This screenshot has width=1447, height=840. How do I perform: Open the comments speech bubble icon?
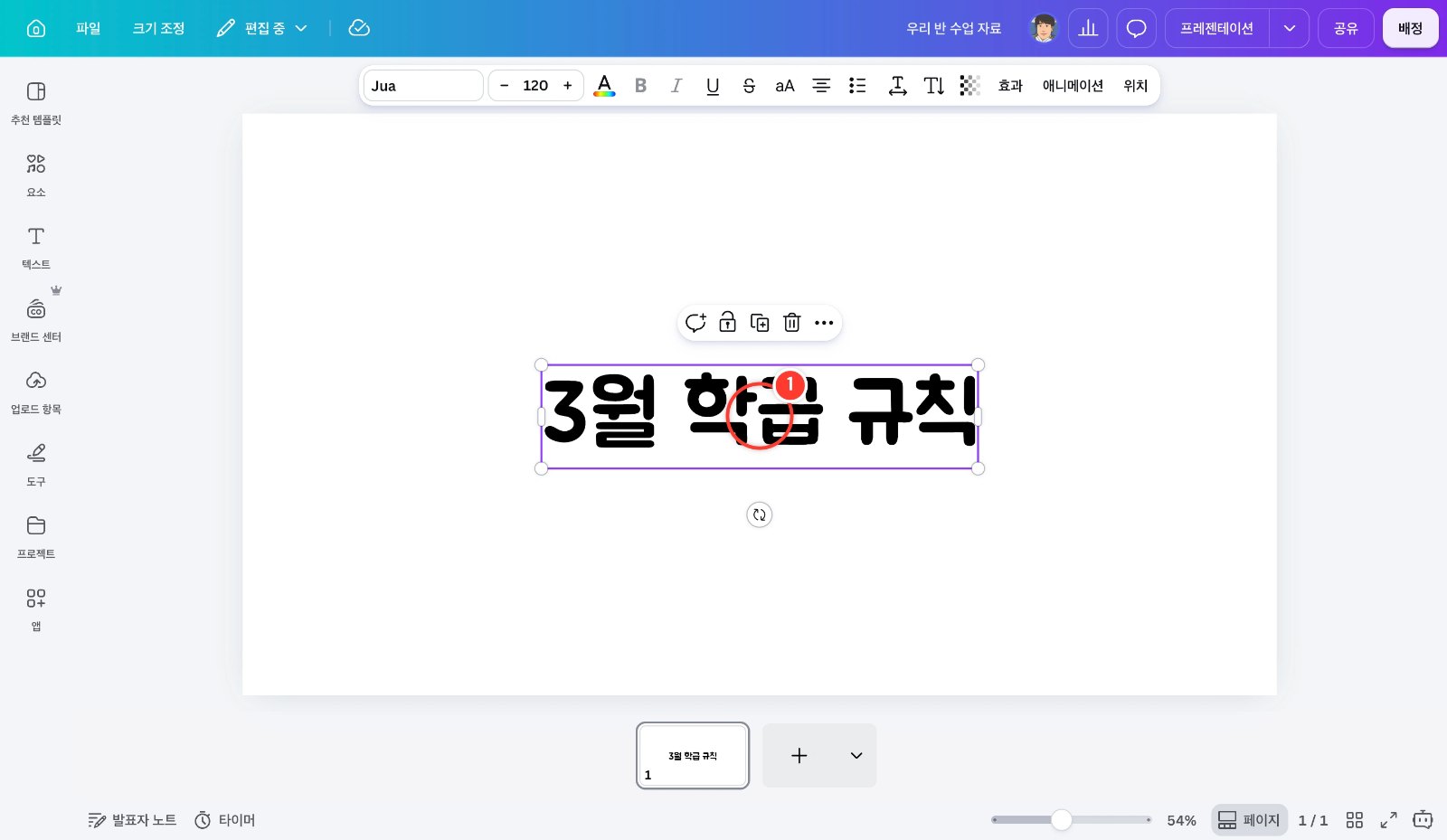tap(1137, 28)
